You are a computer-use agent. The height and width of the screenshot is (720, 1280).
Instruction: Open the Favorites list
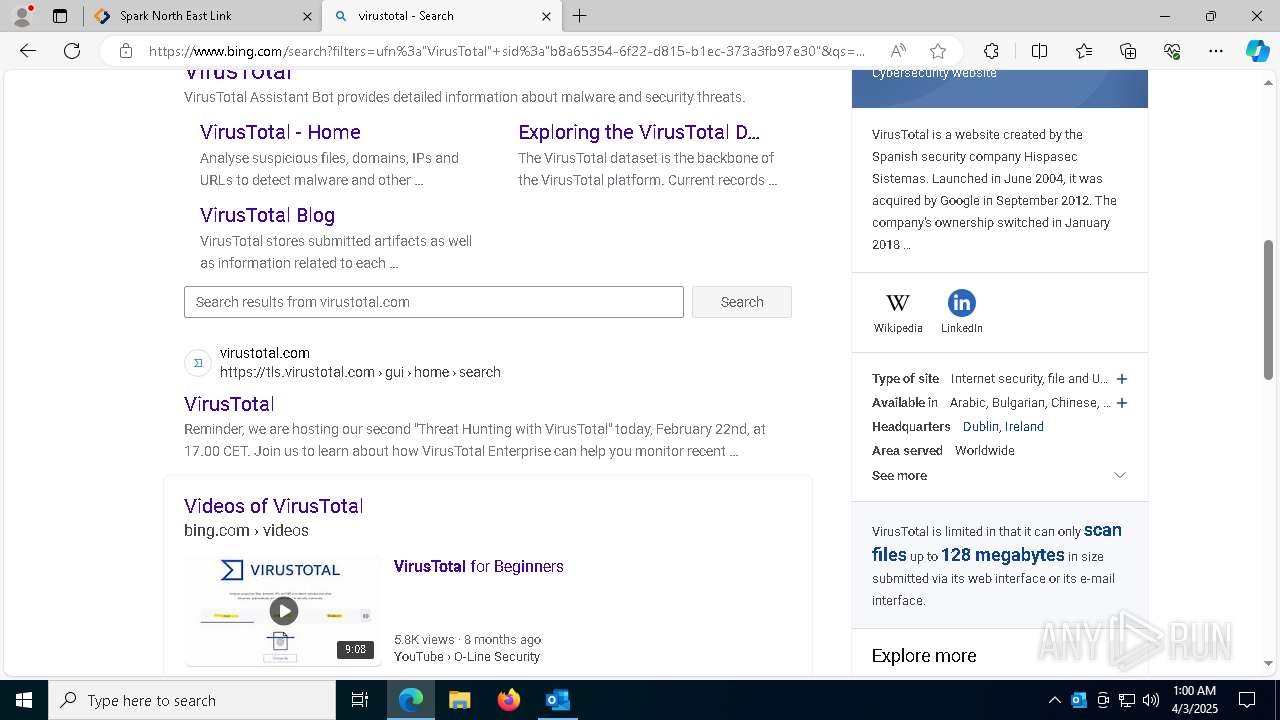point(1084,51)
